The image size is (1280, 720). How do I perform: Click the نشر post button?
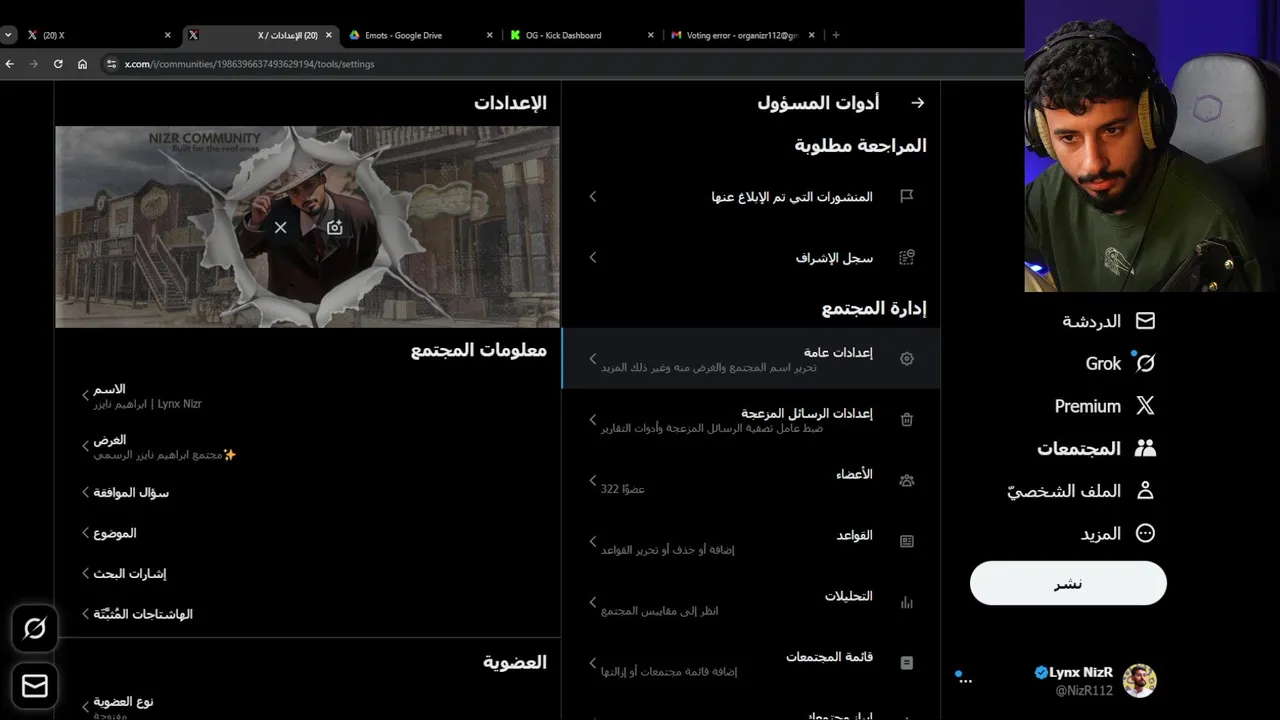tap(1068, 583)
